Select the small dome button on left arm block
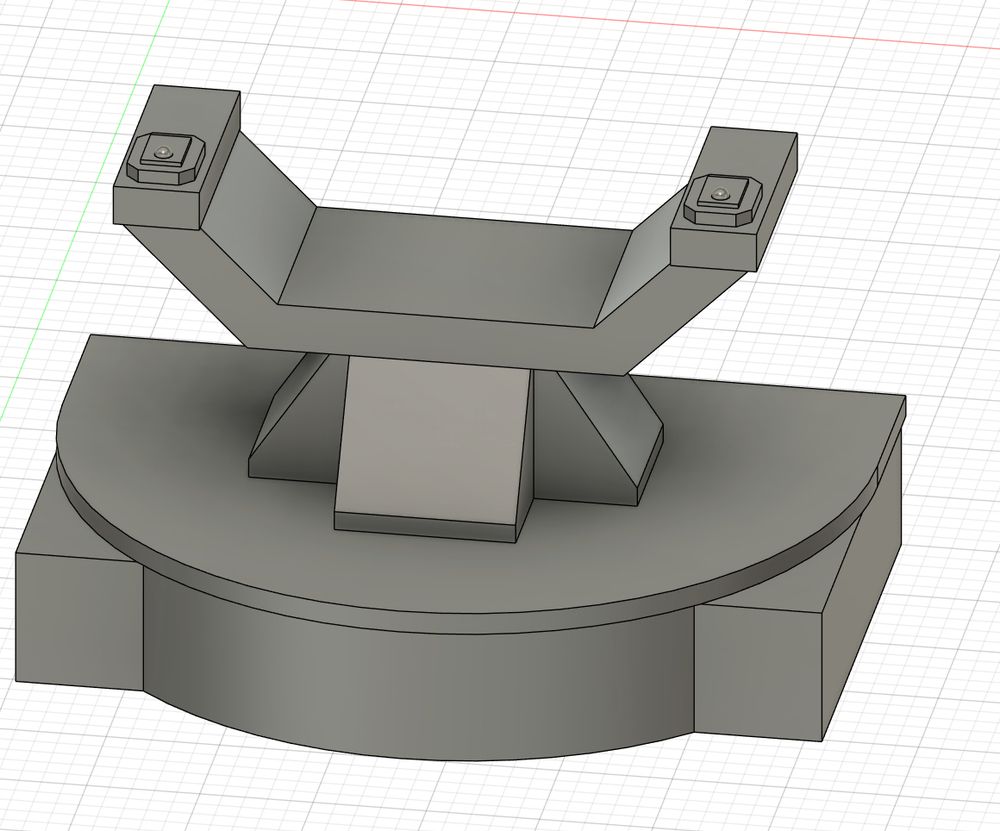Image resolution: width=1000 pixels, height=831 pixels. coord(163,152)
